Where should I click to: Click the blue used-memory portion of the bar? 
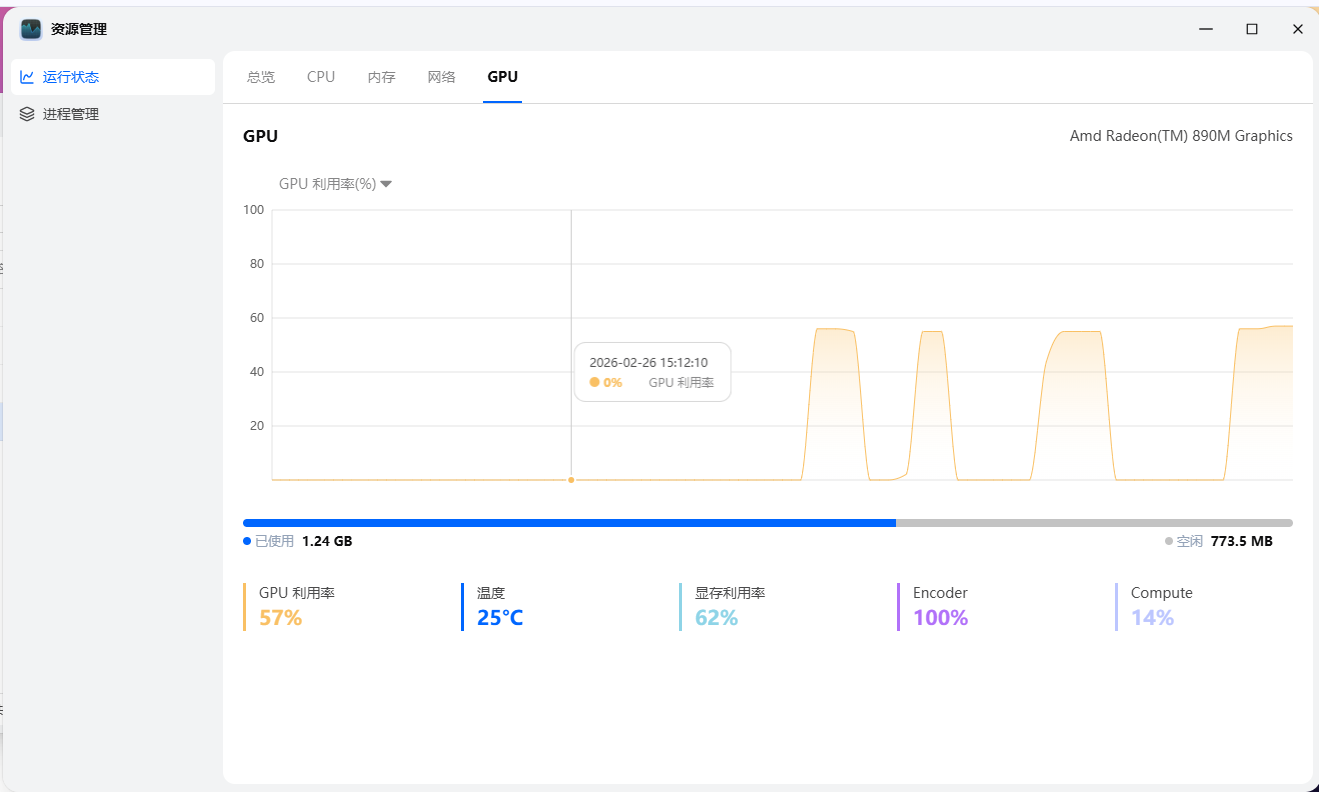click(568, 523)
